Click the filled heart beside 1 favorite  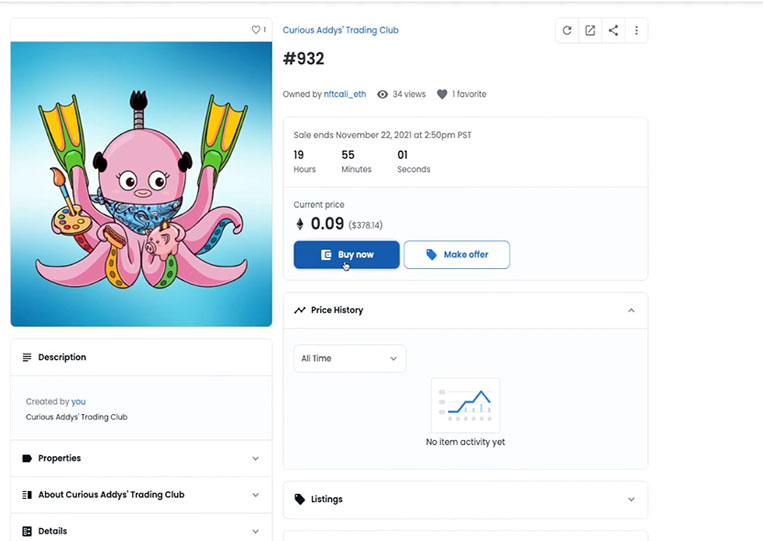442,94
